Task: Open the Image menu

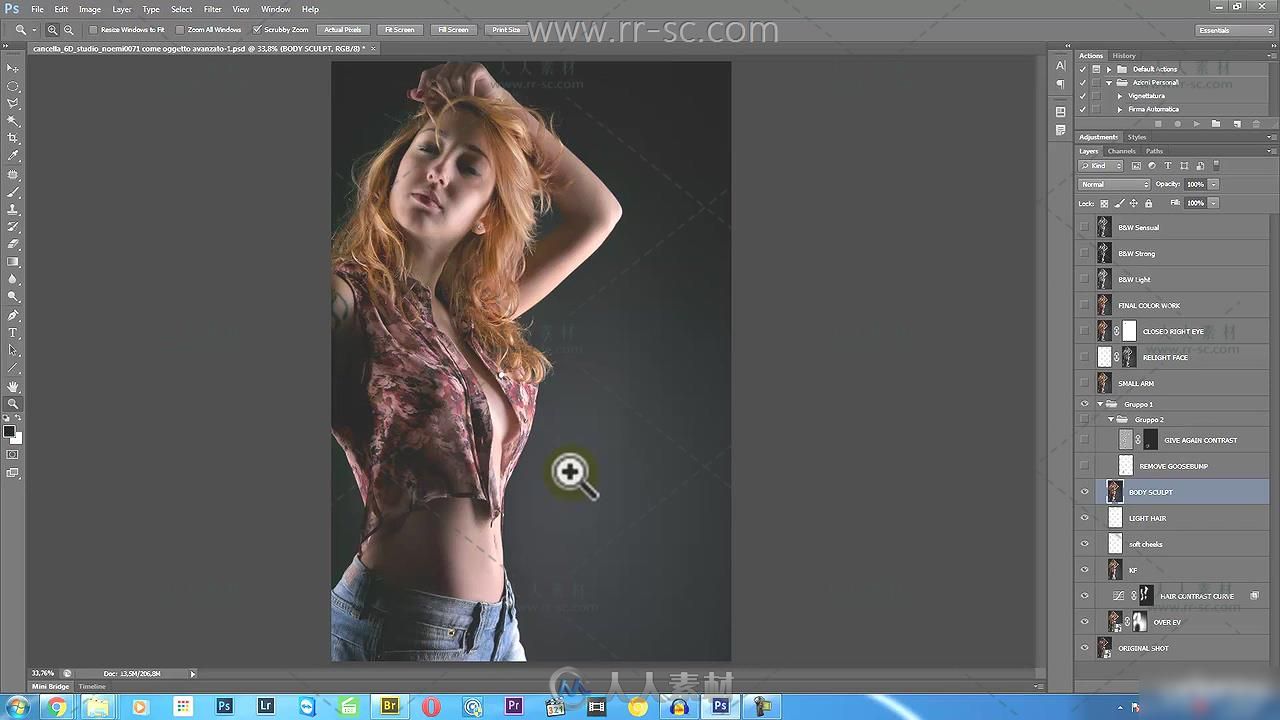Action: [x=90, y=9]
